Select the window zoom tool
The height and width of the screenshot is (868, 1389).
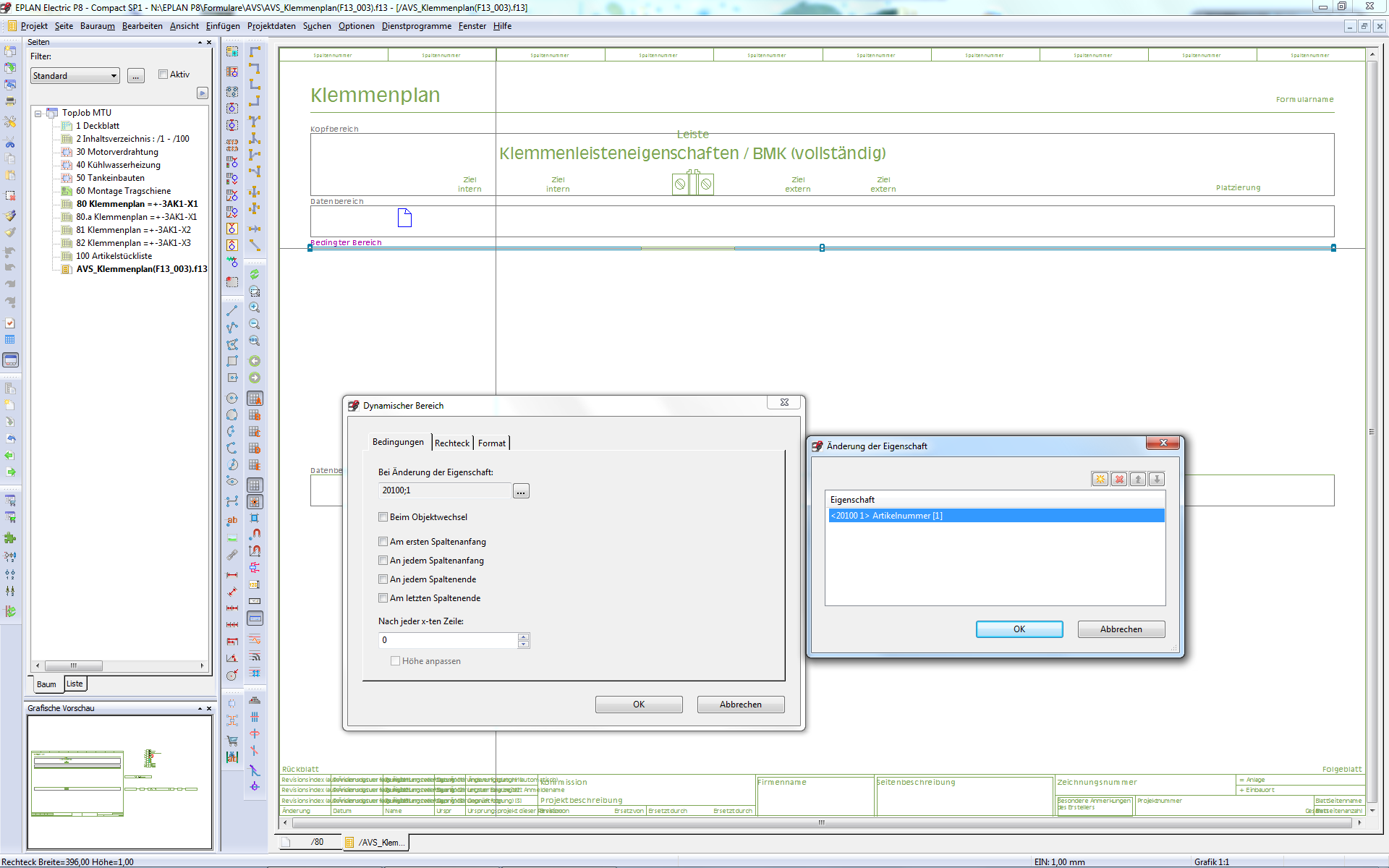(255, 291)
